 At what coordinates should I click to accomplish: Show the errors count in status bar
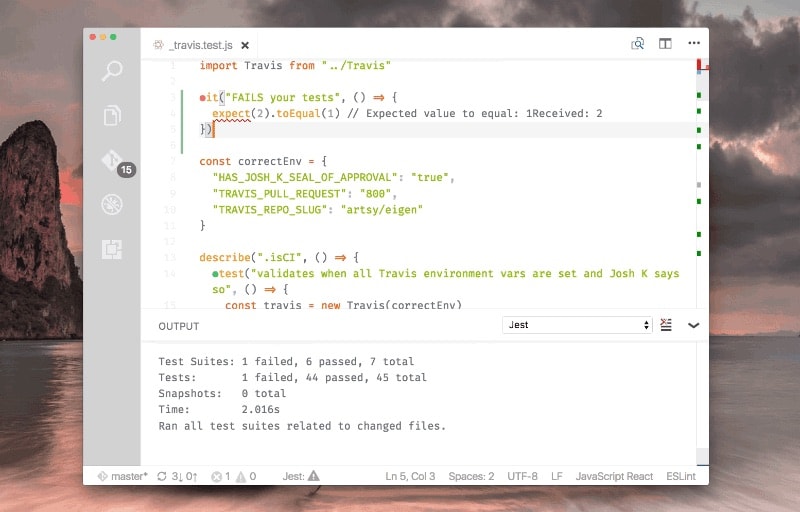pos(221,476)
